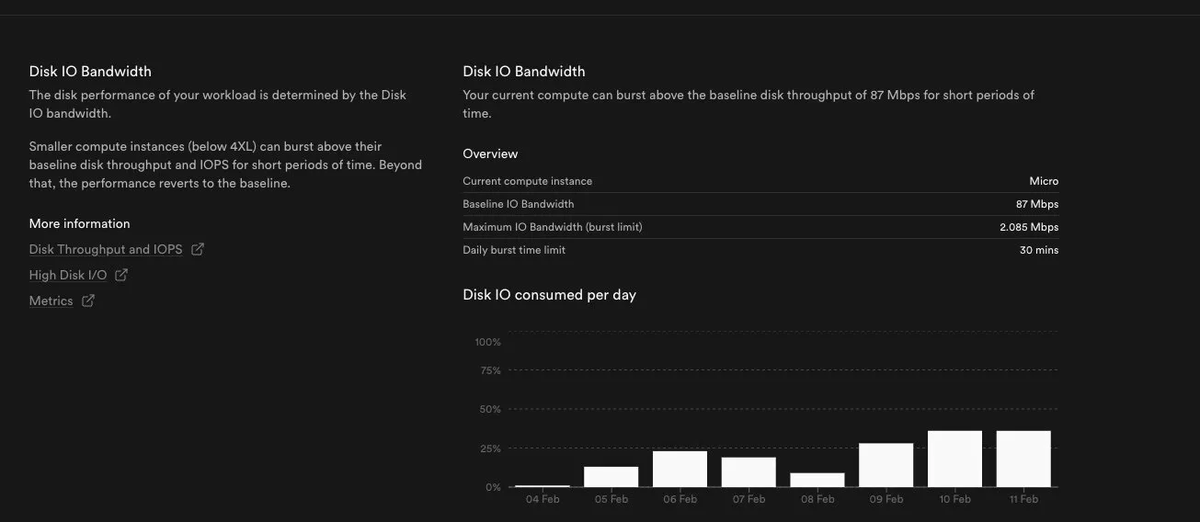Click 'Maximum IO Bandwidth (burst limit)' label

pyautogui.click(x=552, y=227)
